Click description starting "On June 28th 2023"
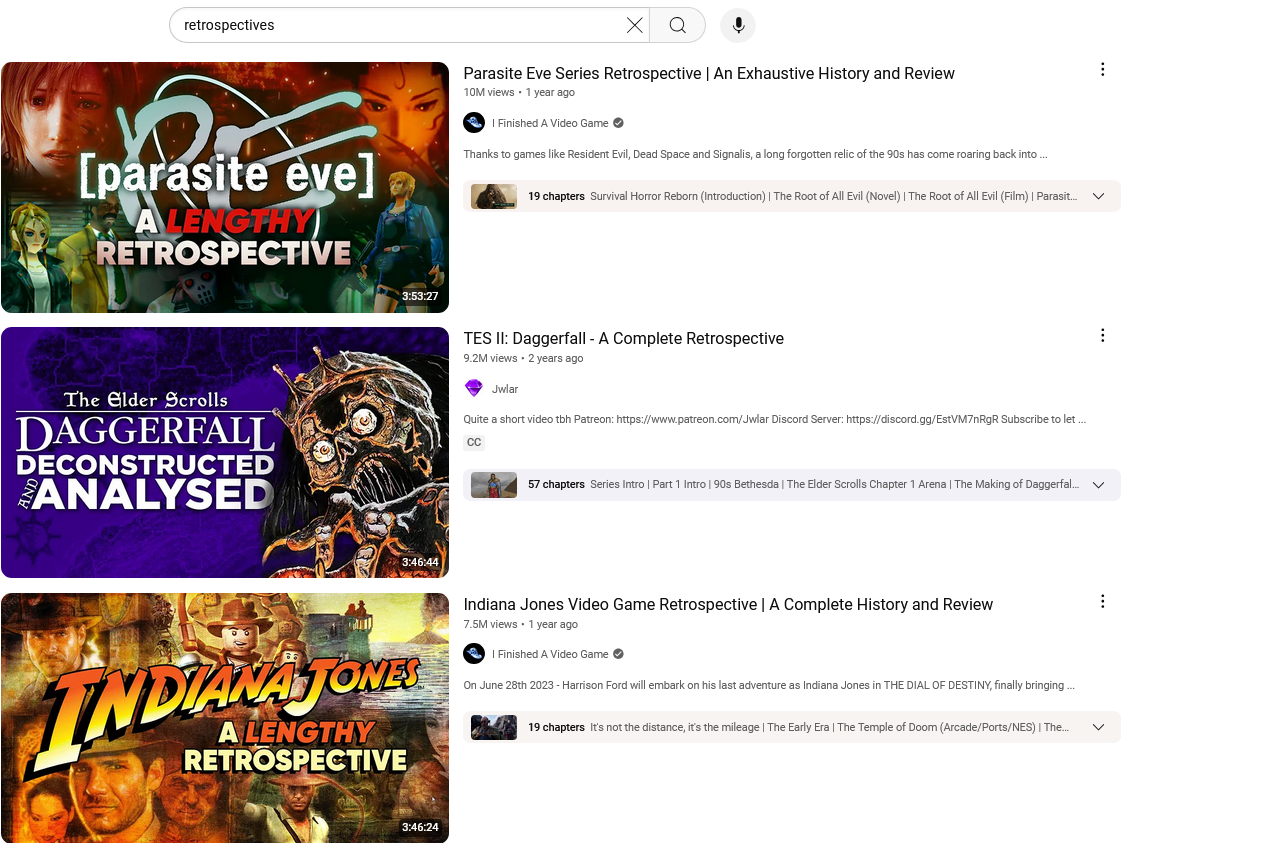The height and width of the screenshot is (857, 1270). tap(769, 686)
